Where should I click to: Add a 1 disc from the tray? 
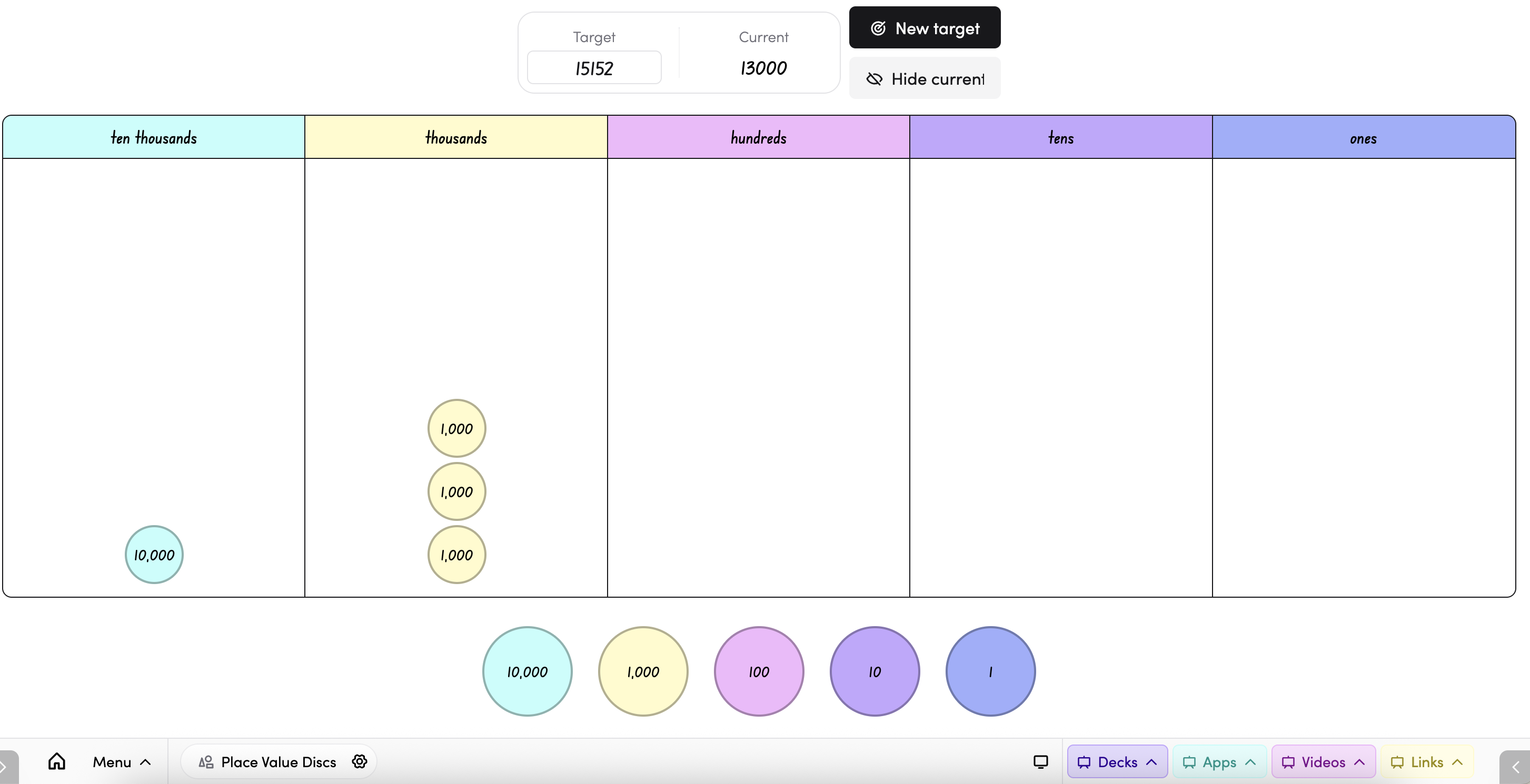[x=990, y=671]
